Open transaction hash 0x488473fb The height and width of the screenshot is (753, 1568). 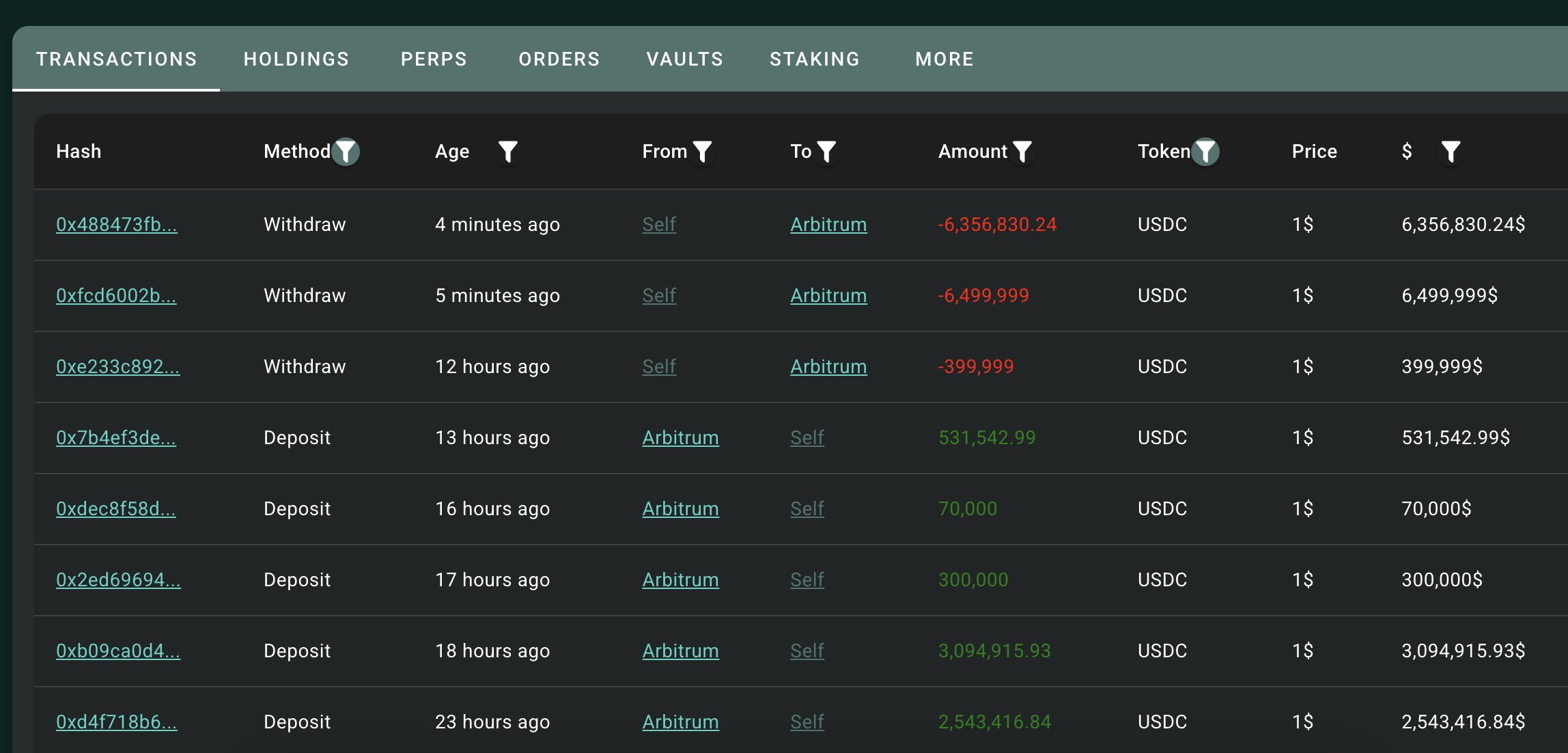click(x=116, y=225)
